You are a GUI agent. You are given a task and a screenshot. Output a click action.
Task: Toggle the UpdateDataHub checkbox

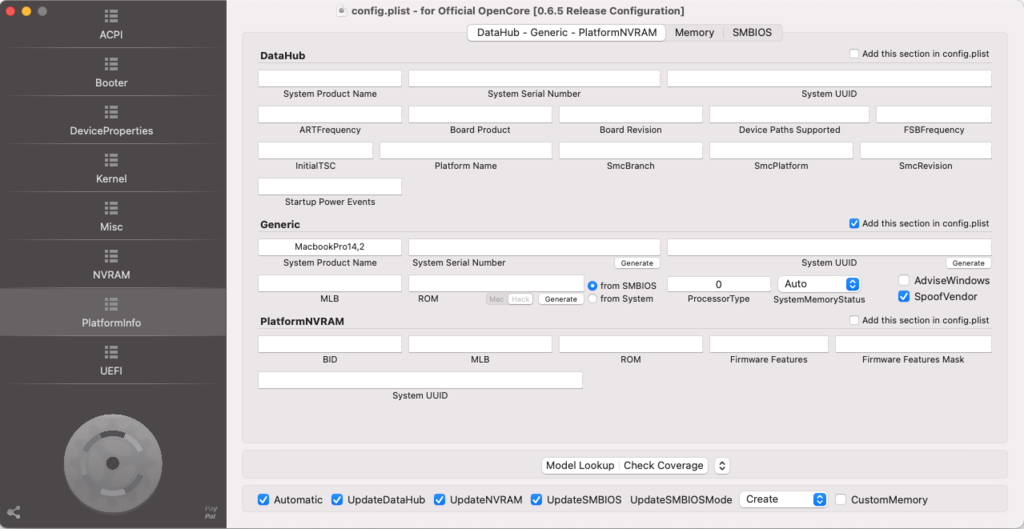pyautogui.click(x=337, y=500)
